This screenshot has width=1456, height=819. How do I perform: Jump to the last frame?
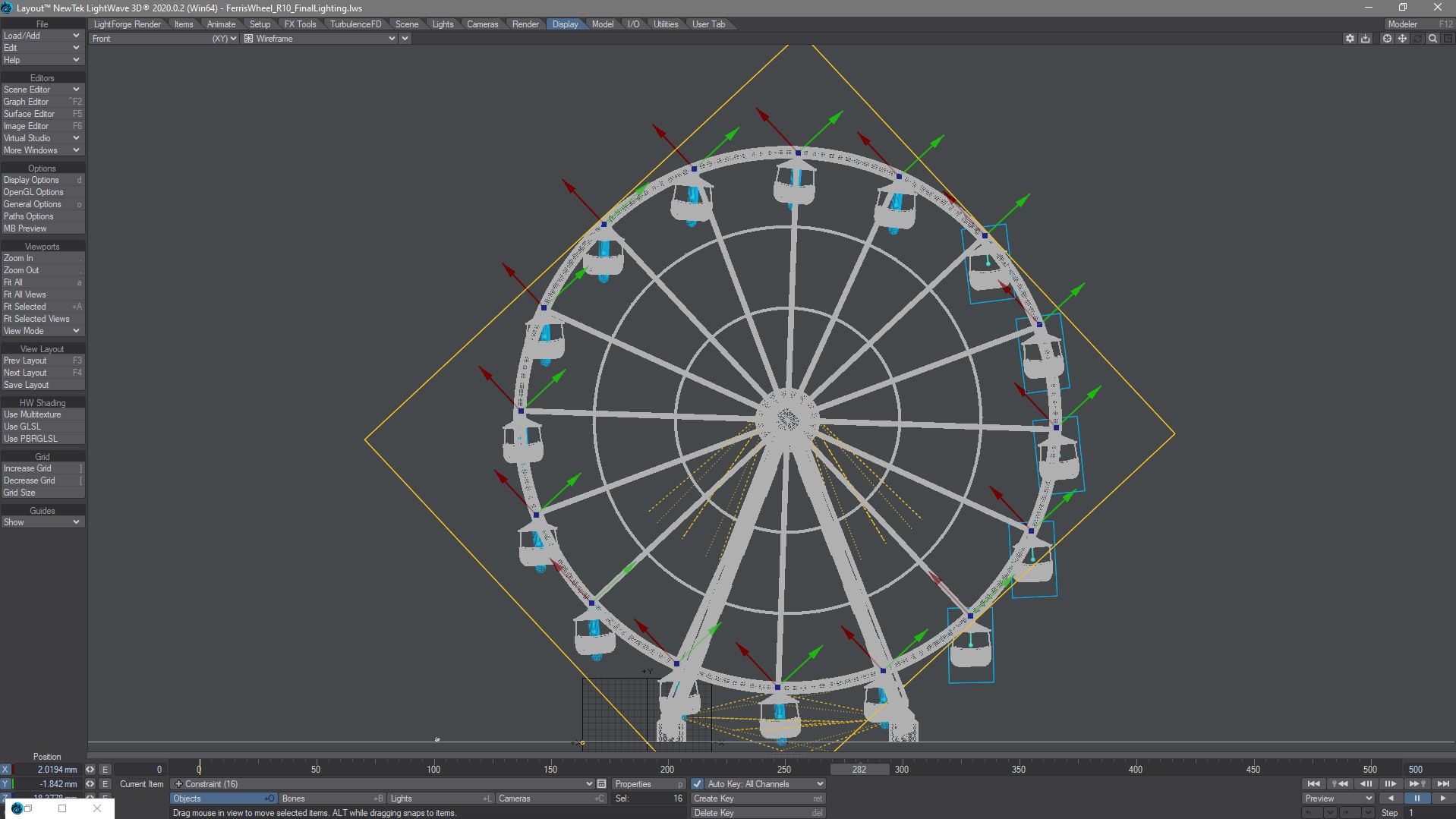click(x=1442, y=784)
